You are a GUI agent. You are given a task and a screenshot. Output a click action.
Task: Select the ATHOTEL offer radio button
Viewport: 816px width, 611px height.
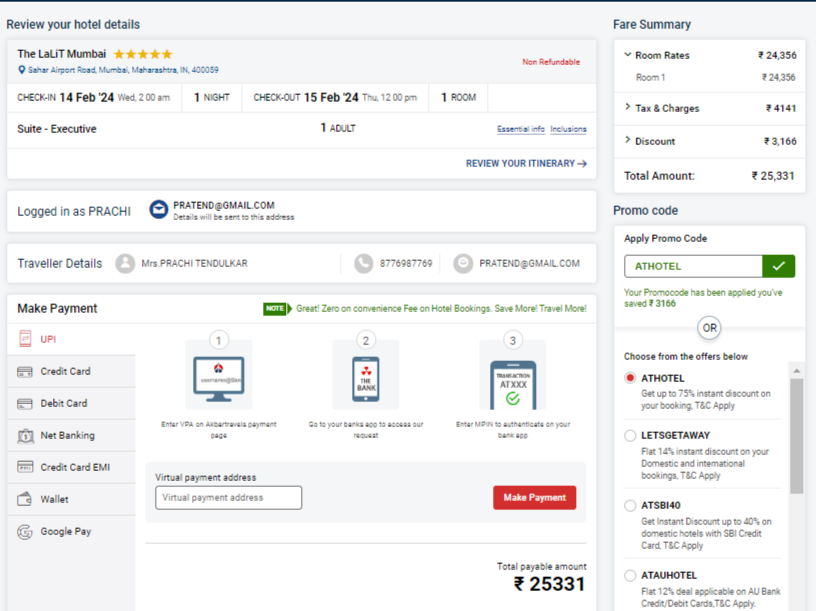tap(630, 378)
